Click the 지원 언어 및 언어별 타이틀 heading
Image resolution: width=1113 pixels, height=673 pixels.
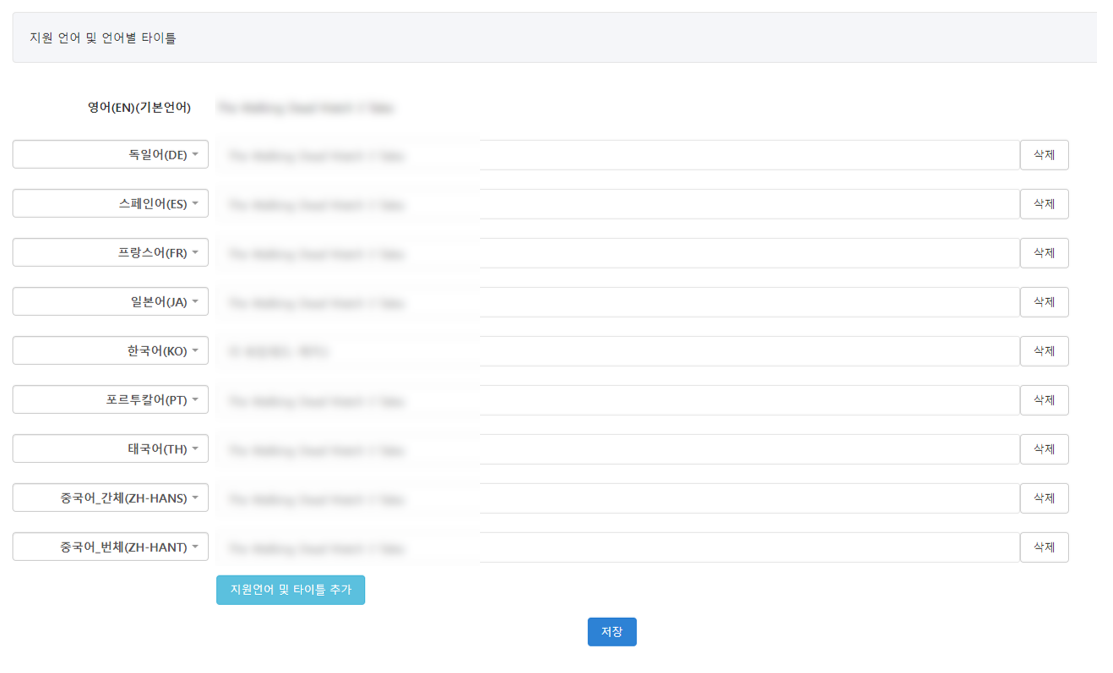tap(103, 38)
